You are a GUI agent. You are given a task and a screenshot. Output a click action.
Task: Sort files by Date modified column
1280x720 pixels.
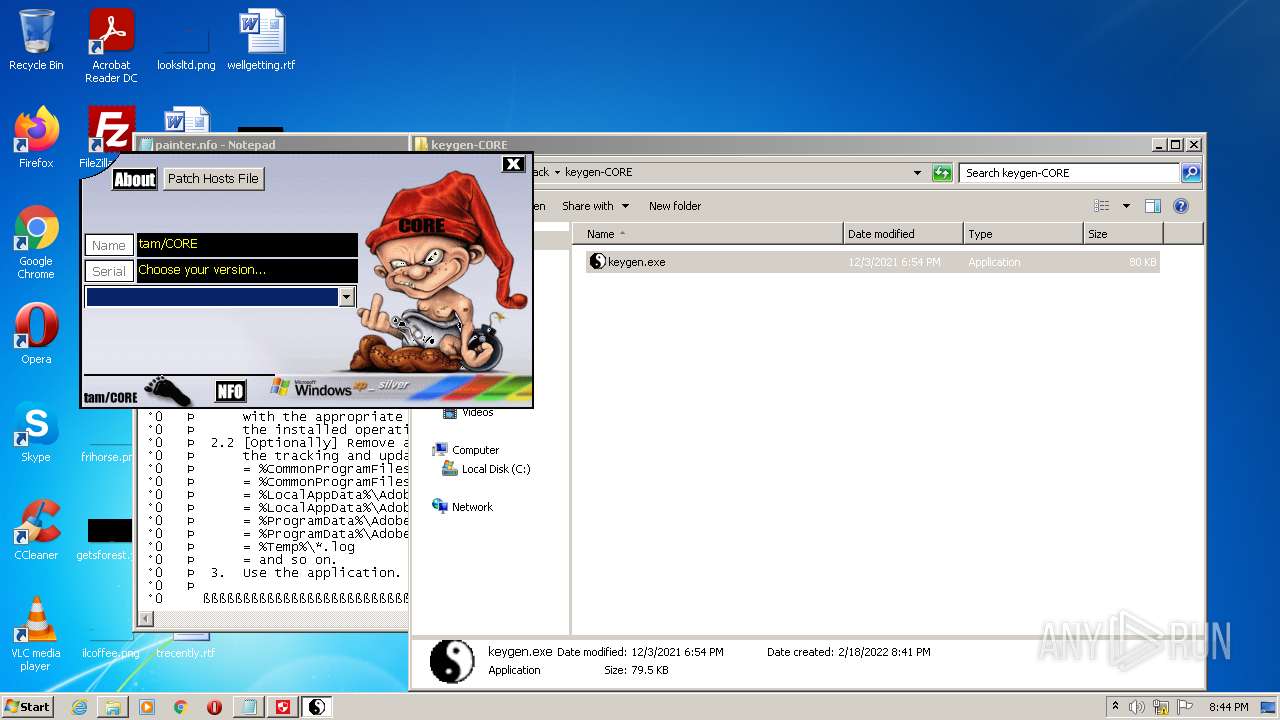tap(904, 234)
